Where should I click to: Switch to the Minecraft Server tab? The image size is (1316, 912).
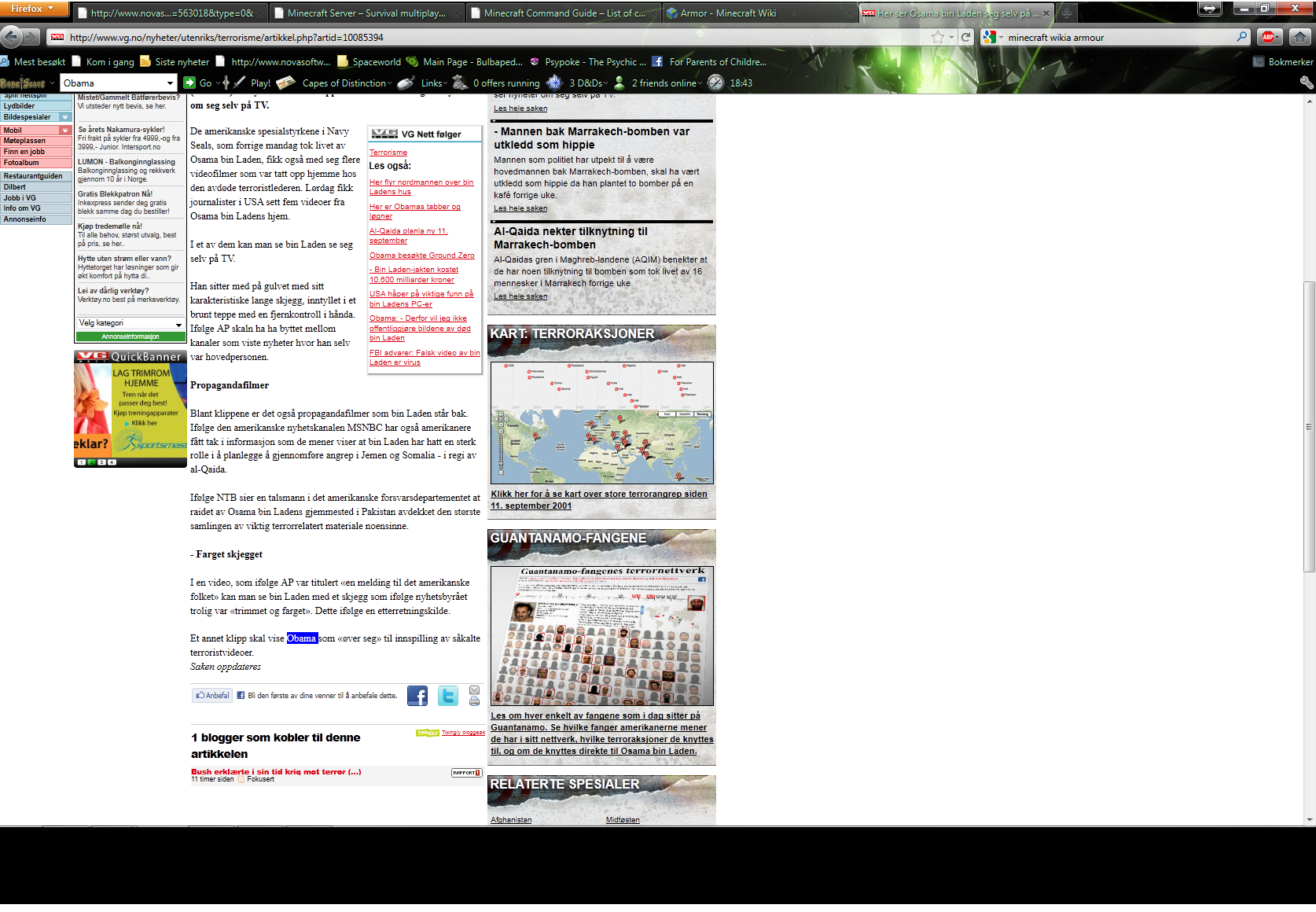point(366,13)
